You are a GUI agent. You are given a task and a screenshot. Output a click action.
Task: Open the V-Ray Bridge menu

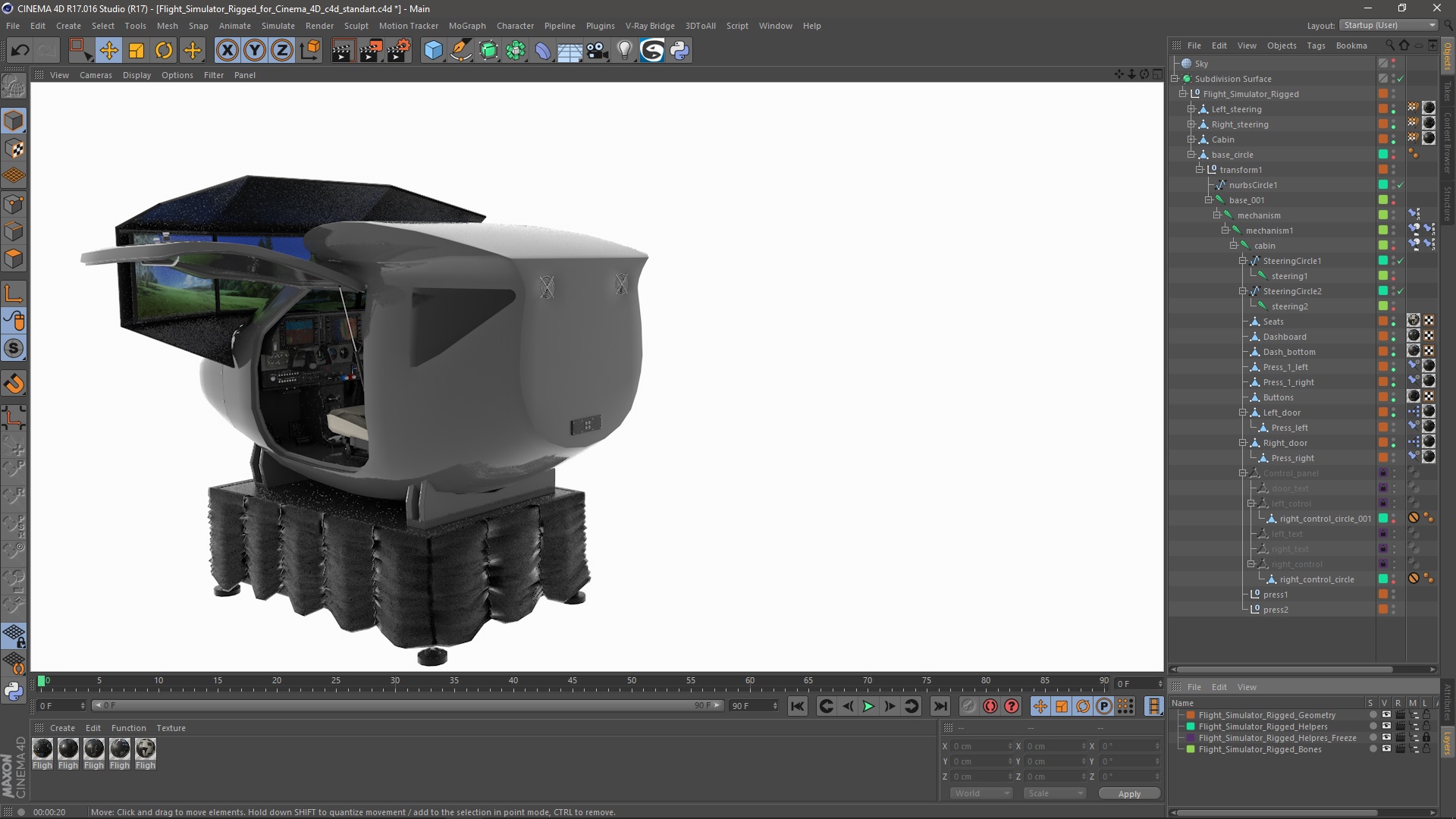pyautogui.click(x=650, y=26)
